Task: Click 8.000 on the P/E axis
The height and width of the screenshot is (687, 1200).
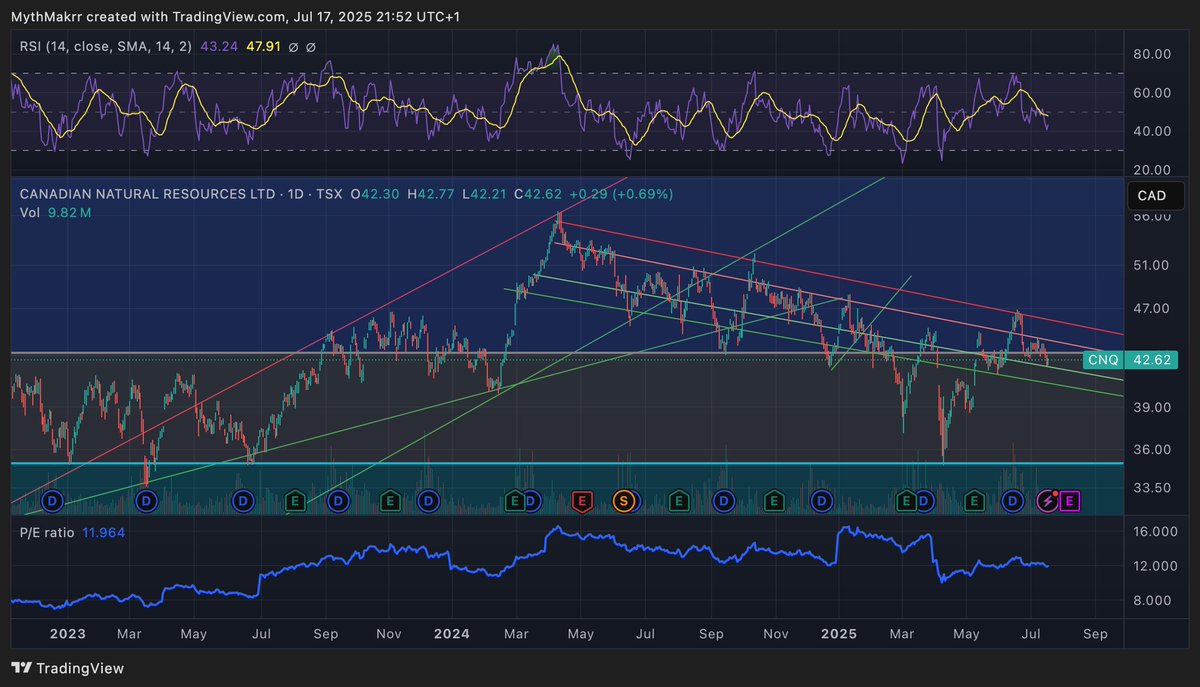Action: [1150, 600]
